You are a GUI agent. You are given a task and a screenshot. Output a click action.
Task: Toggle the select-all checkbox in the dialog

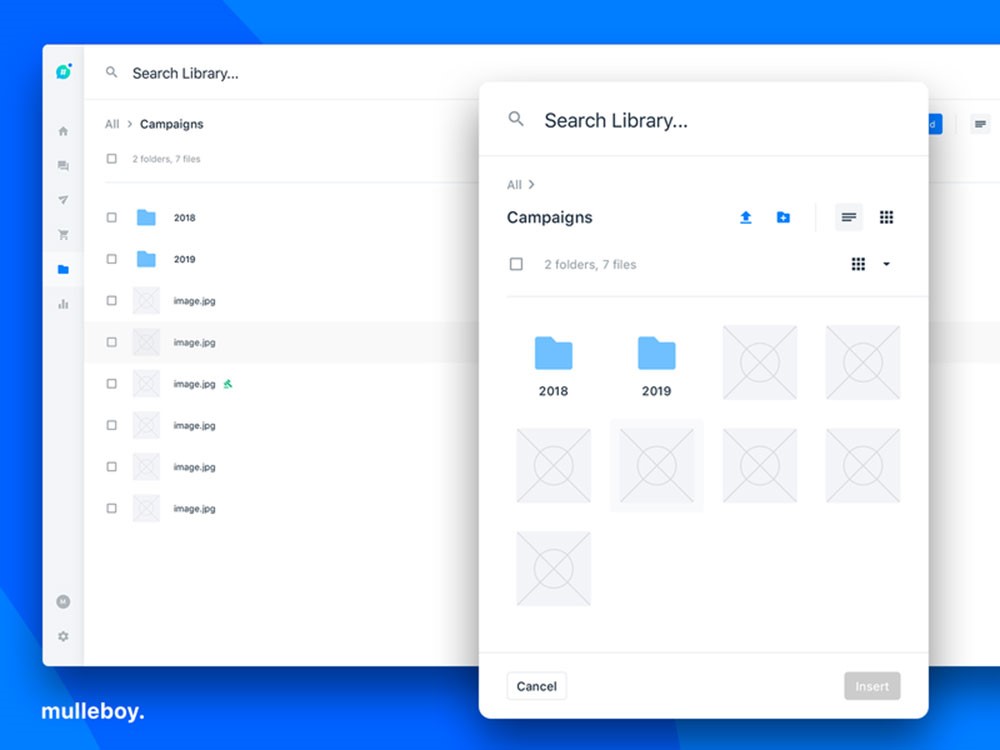516,264
